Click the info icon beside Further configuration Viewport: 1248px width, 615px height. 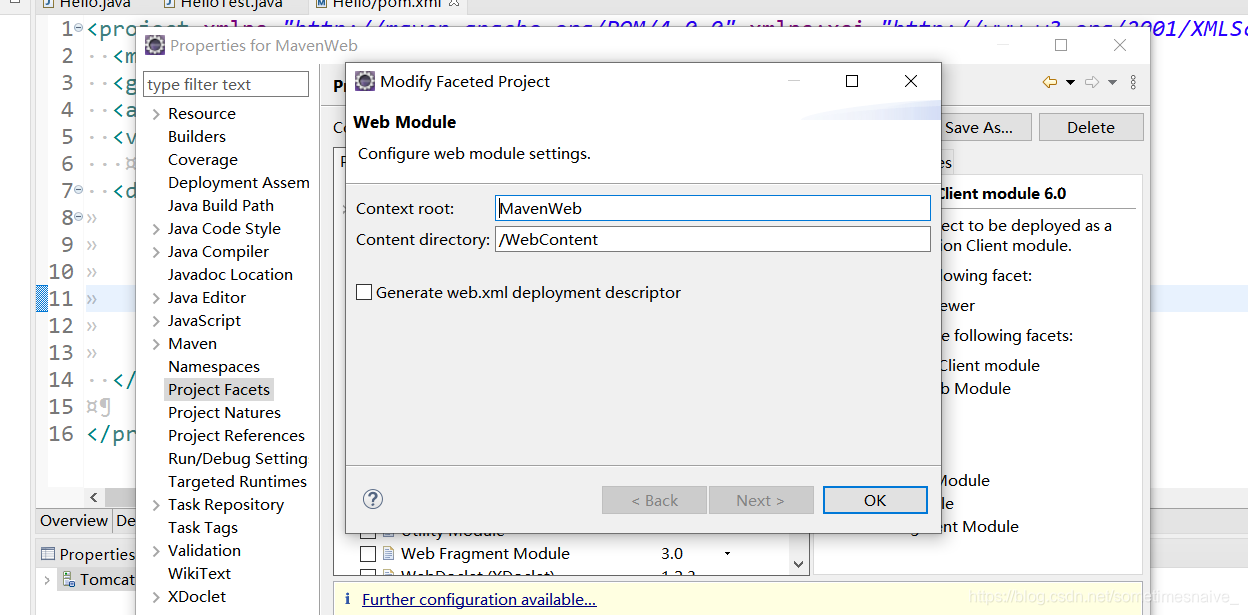point(347,599)
